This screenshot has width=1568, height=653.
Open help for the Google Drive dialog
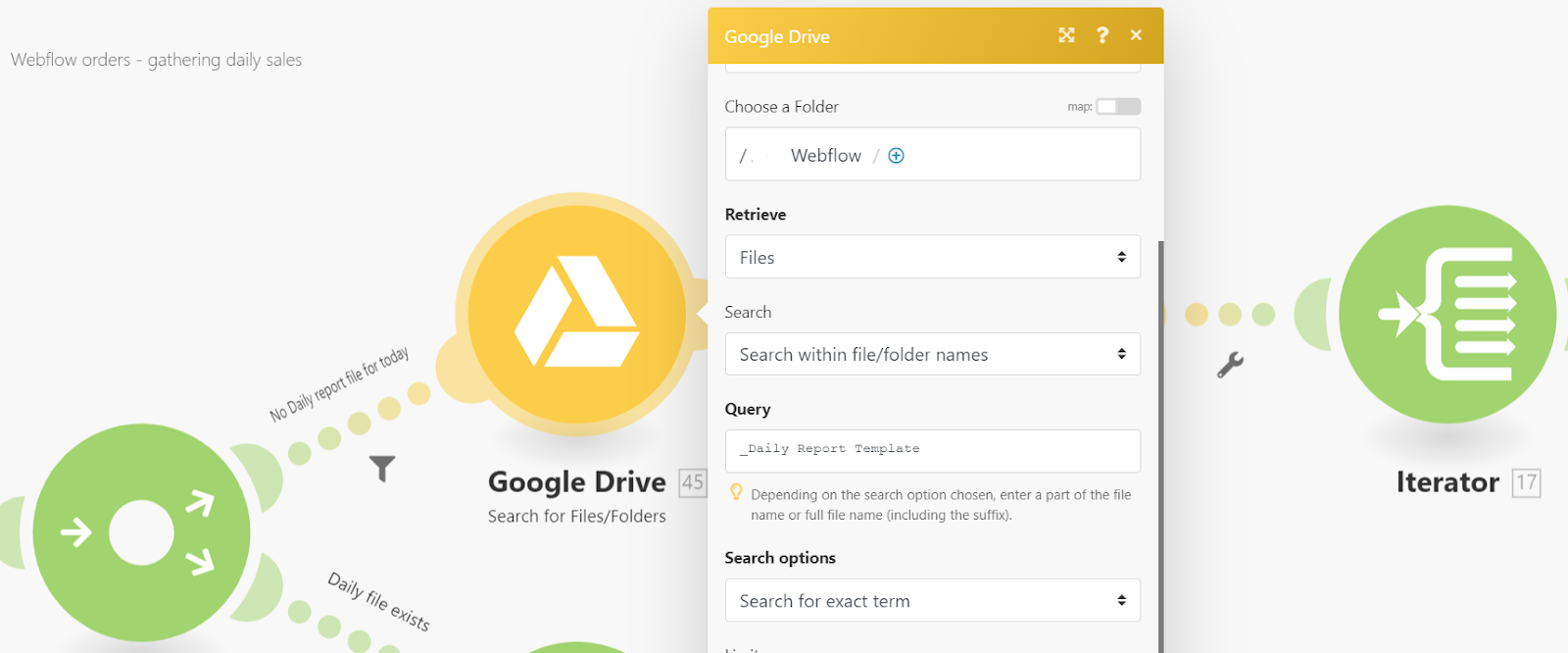pyautogui.click(x=1102, y=35)
